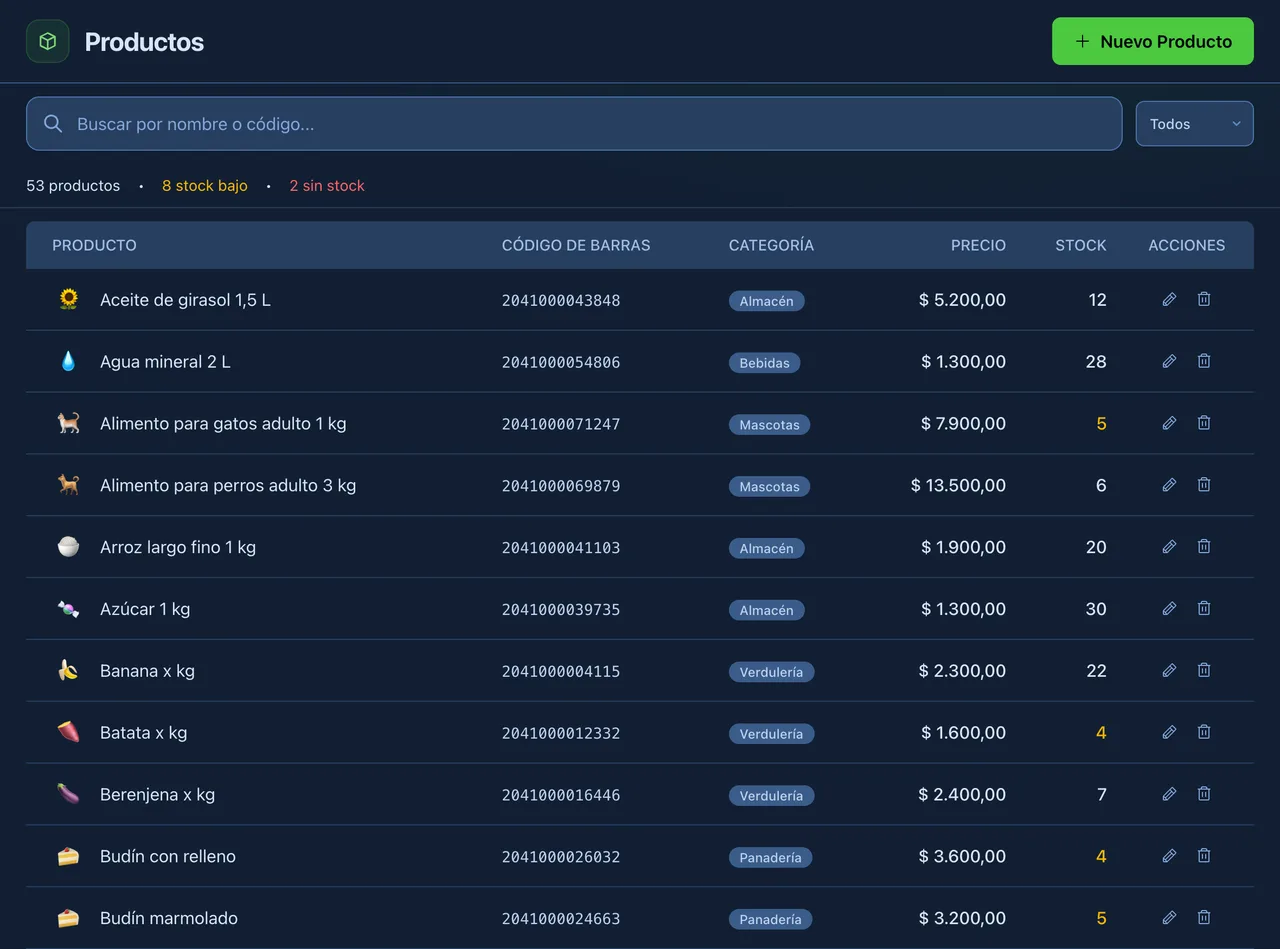Click the PRECIO column header

[x=978, y=245]
